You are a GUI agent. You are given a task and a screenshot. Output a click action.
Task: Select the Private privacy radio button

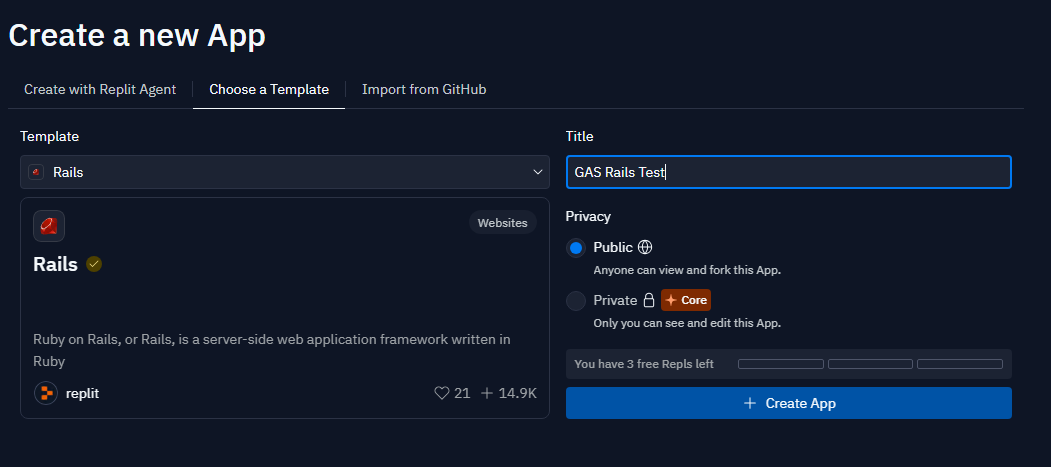(576, 301)
